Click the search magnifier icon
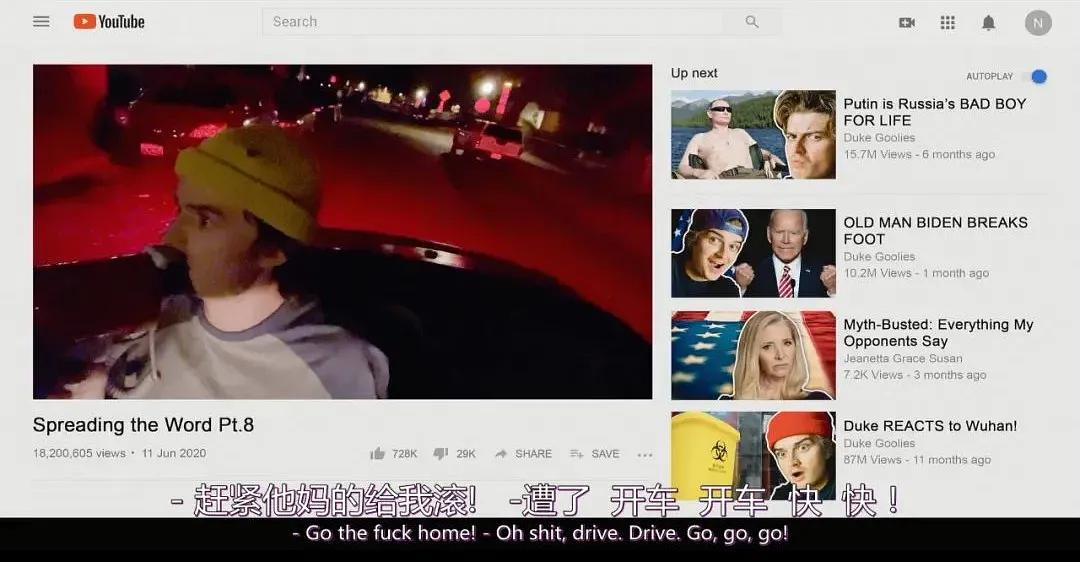 point(752,22)
